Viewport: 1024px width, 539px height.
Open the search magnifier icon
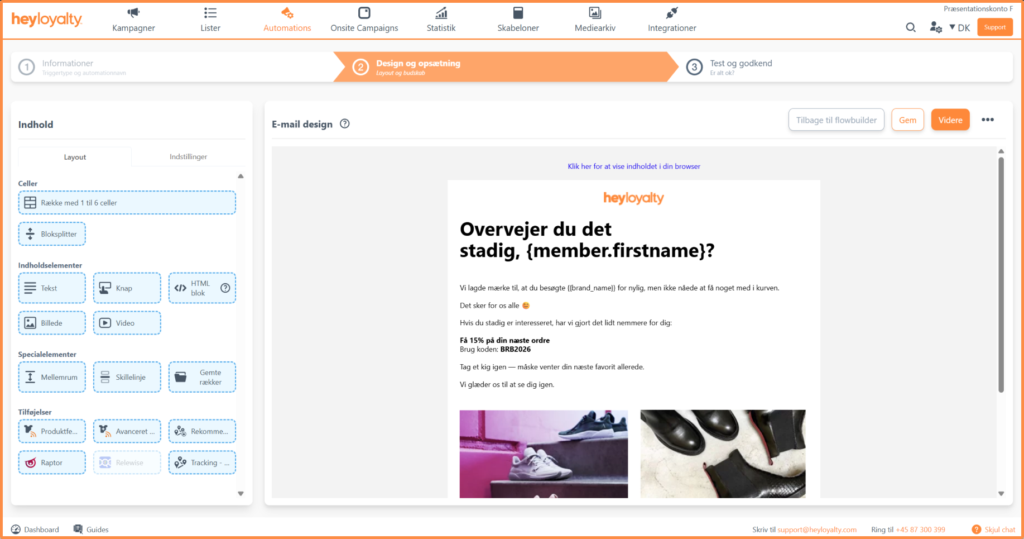(x=910, y=27)
